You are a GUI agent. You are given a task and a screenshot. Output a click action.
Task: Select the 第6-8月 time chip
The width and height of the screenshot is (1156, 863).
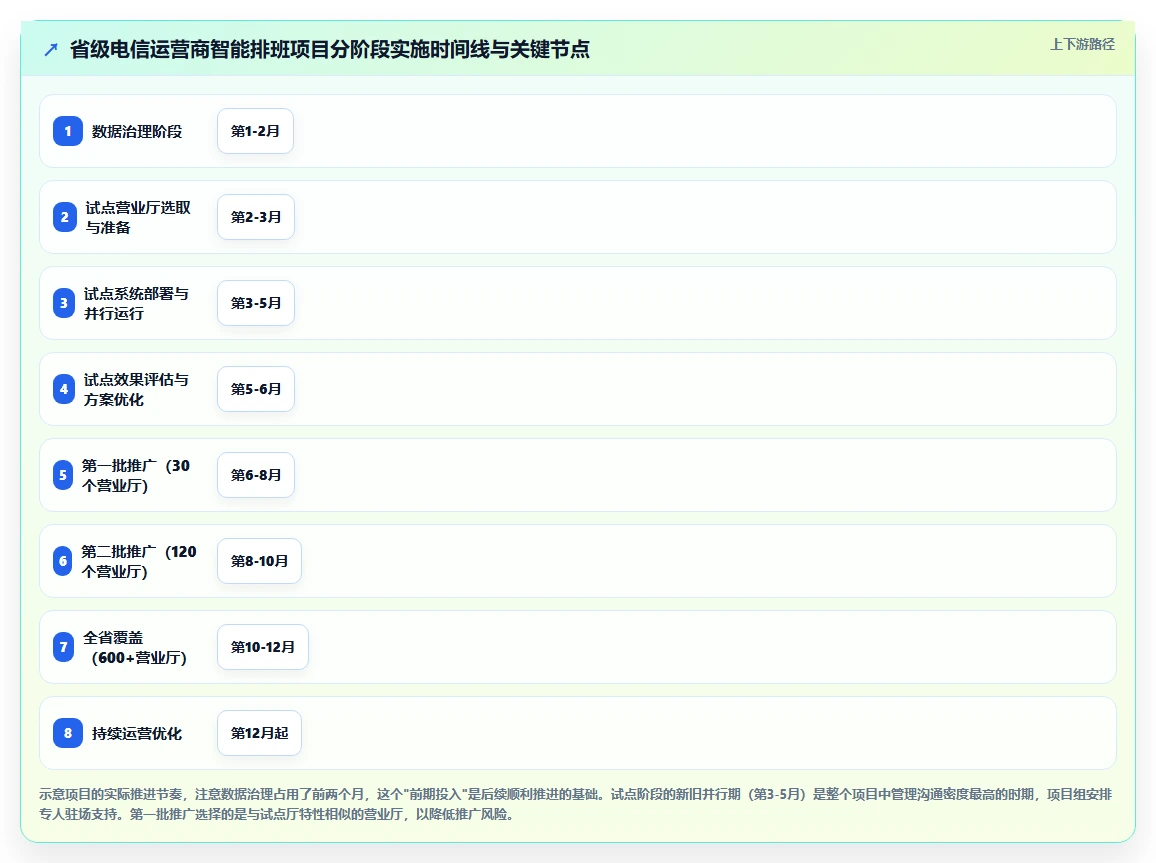[x=256, y=475]
